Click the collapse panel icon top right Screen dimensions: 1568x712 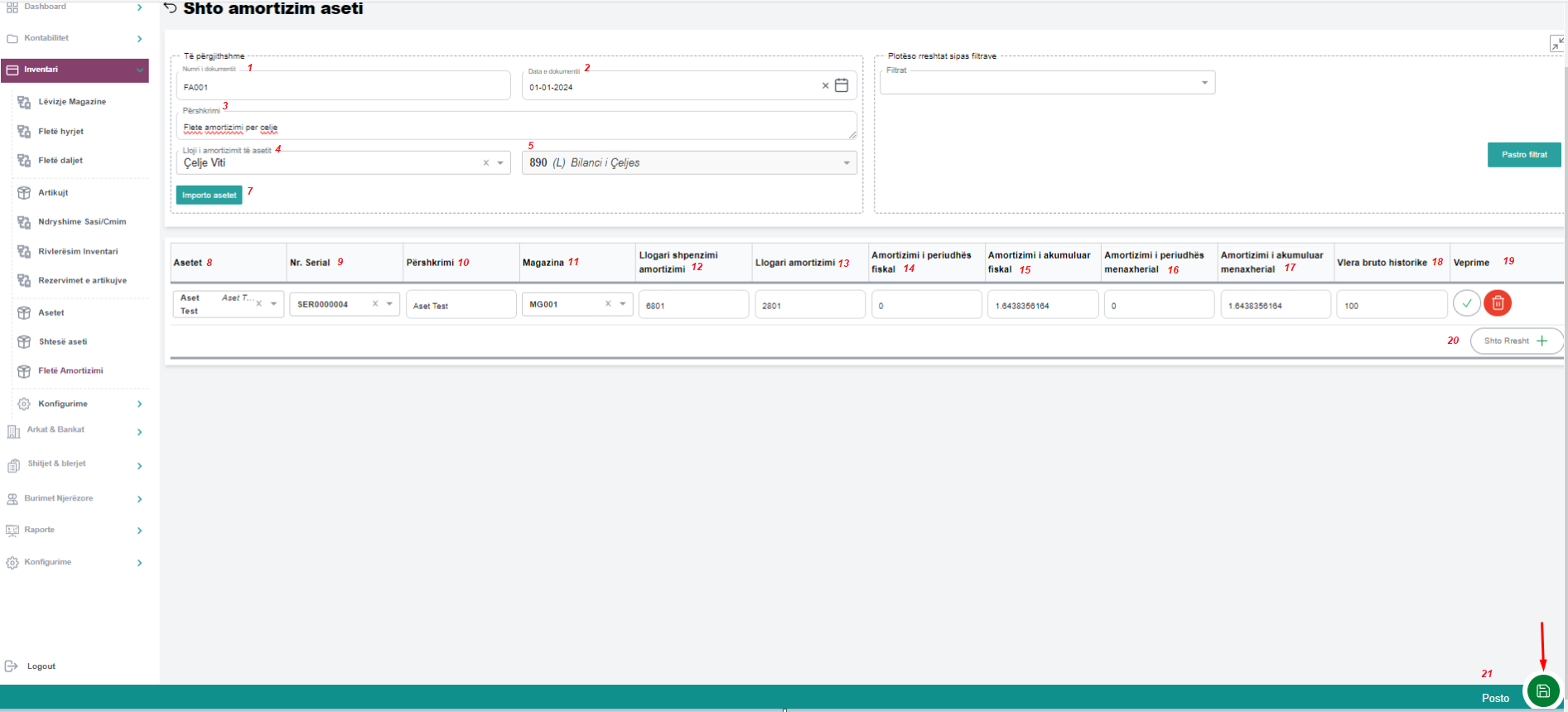(1556, 43)
